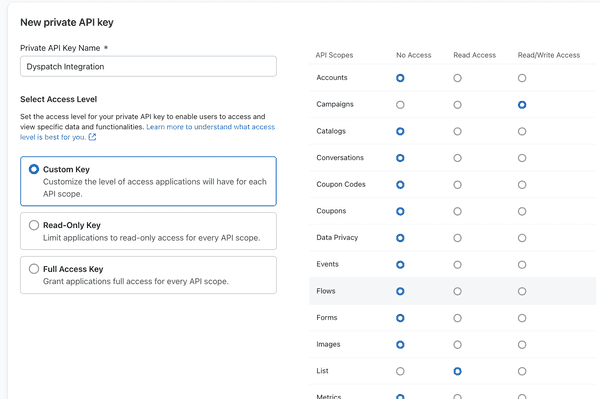Click the 'Campaigns' scope label

pyautogui.click(x=335, y=104)
